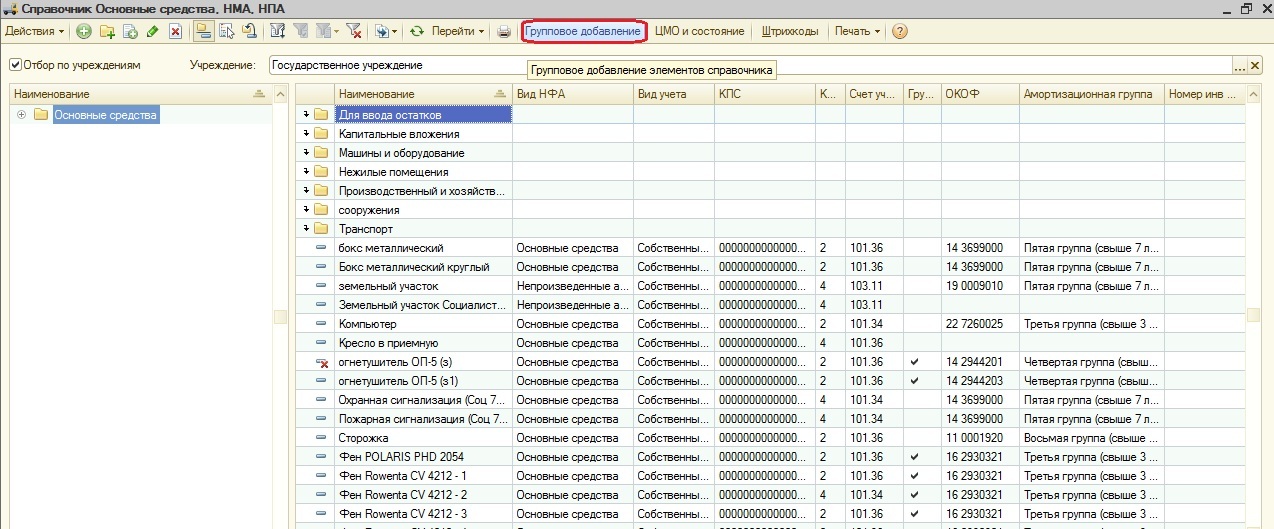Click the red X deletion mark icon

[175, 31]
